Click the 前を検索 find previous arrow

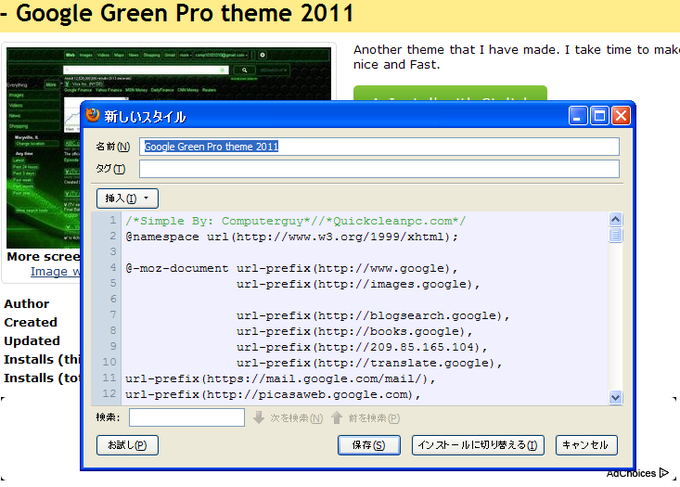[337, 418]
